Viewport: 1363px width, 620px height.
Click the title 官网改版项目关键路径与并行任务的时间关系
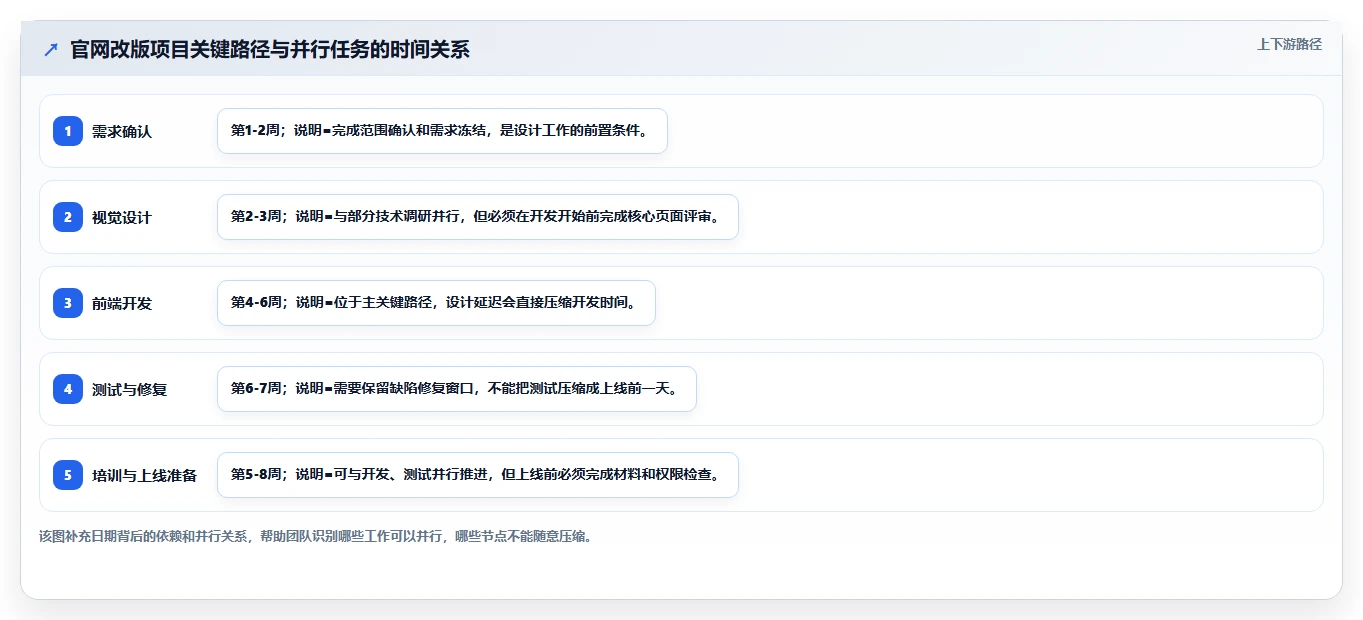tap(270, 50)
